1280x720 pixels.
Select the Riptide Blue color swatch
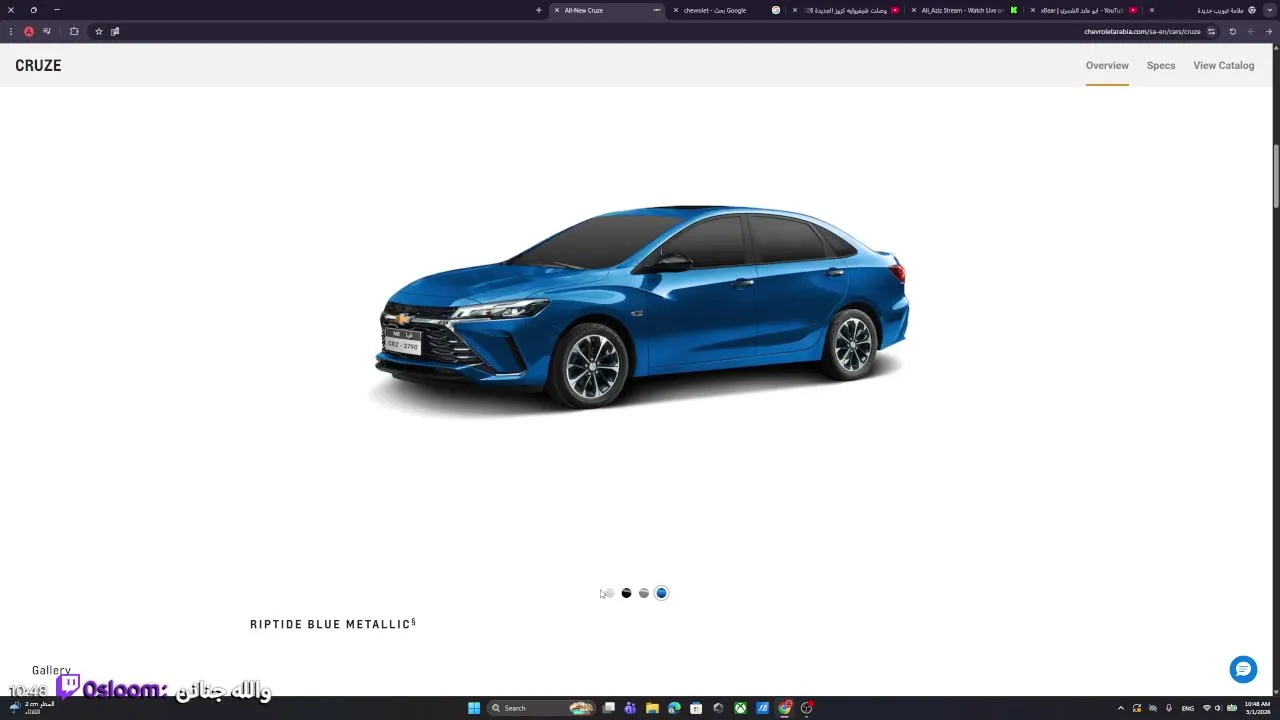(661, 593)
